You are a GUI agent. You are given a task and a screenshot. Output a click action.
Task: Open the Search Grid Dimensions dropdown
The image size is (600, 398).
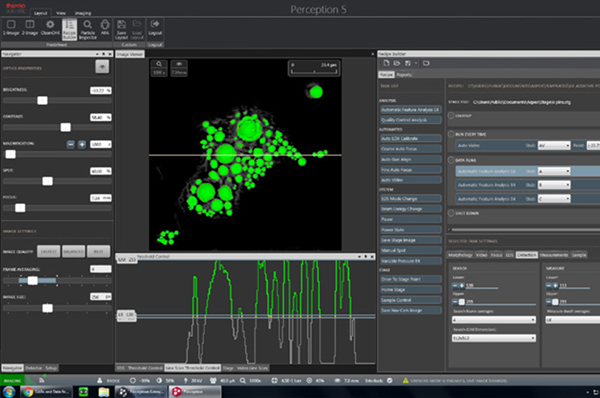[494, 338]
